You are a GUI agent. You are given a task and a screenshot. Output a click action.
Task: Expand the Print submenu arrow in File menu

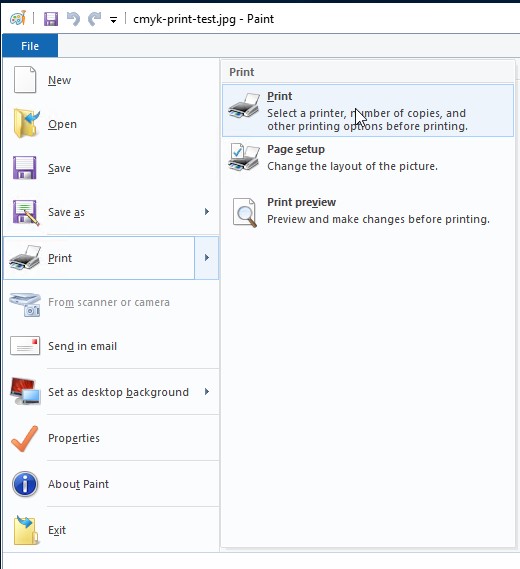click(x=206, y=258)
